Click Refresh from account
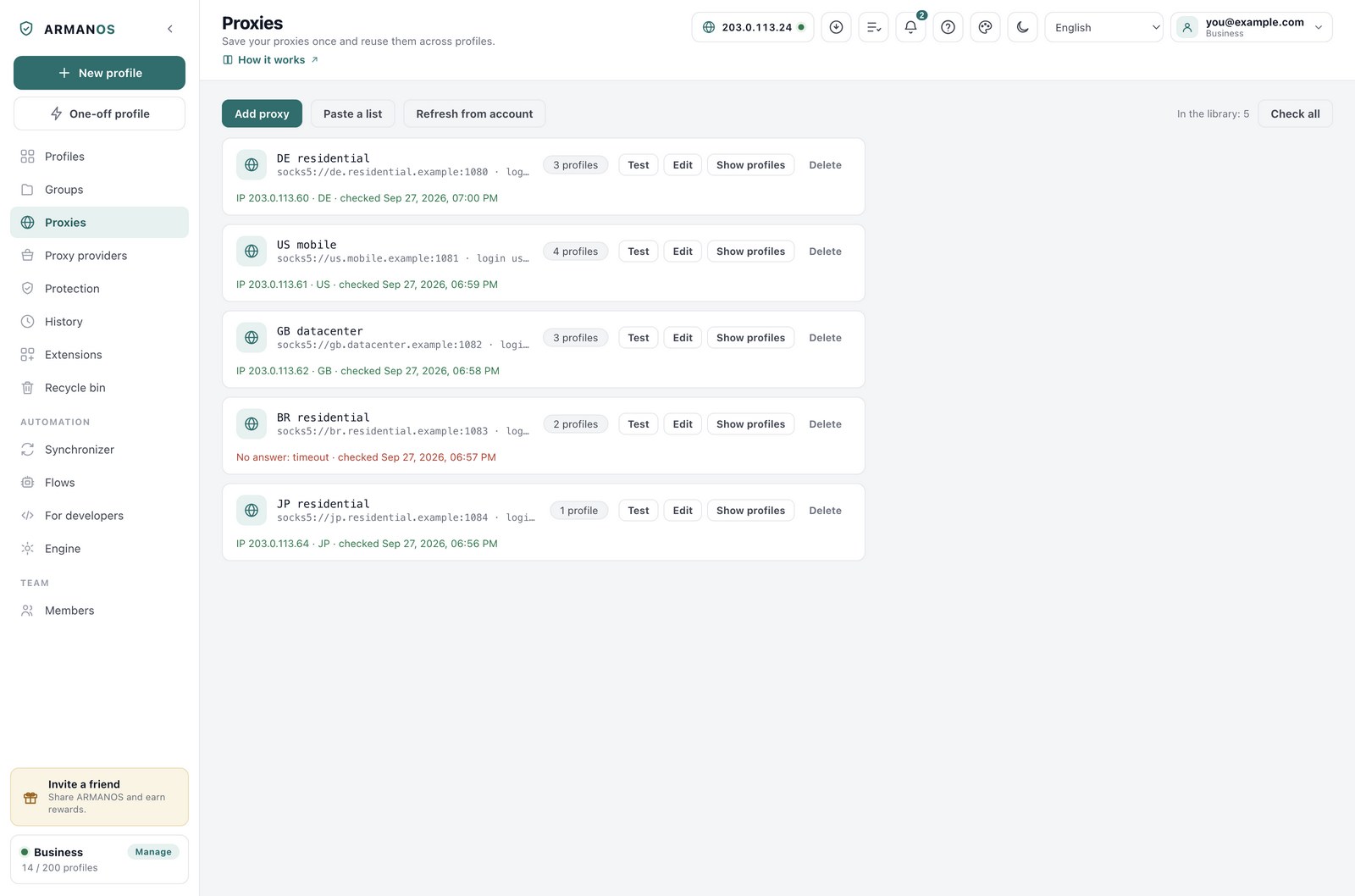Screen dimensions: 1355x896 coord(474,113)
